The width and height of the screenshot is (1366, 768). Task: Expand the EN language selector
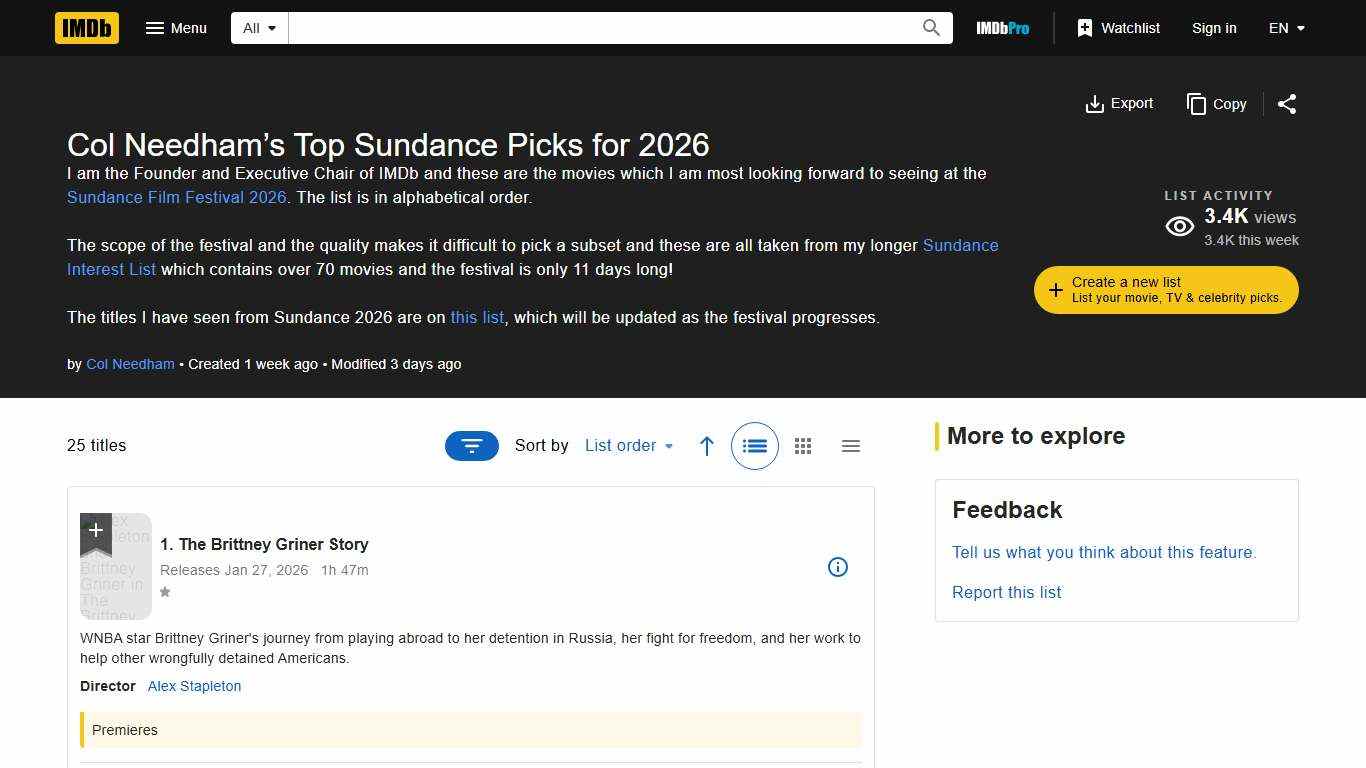pyautogui.click(x=1287, y=28)
